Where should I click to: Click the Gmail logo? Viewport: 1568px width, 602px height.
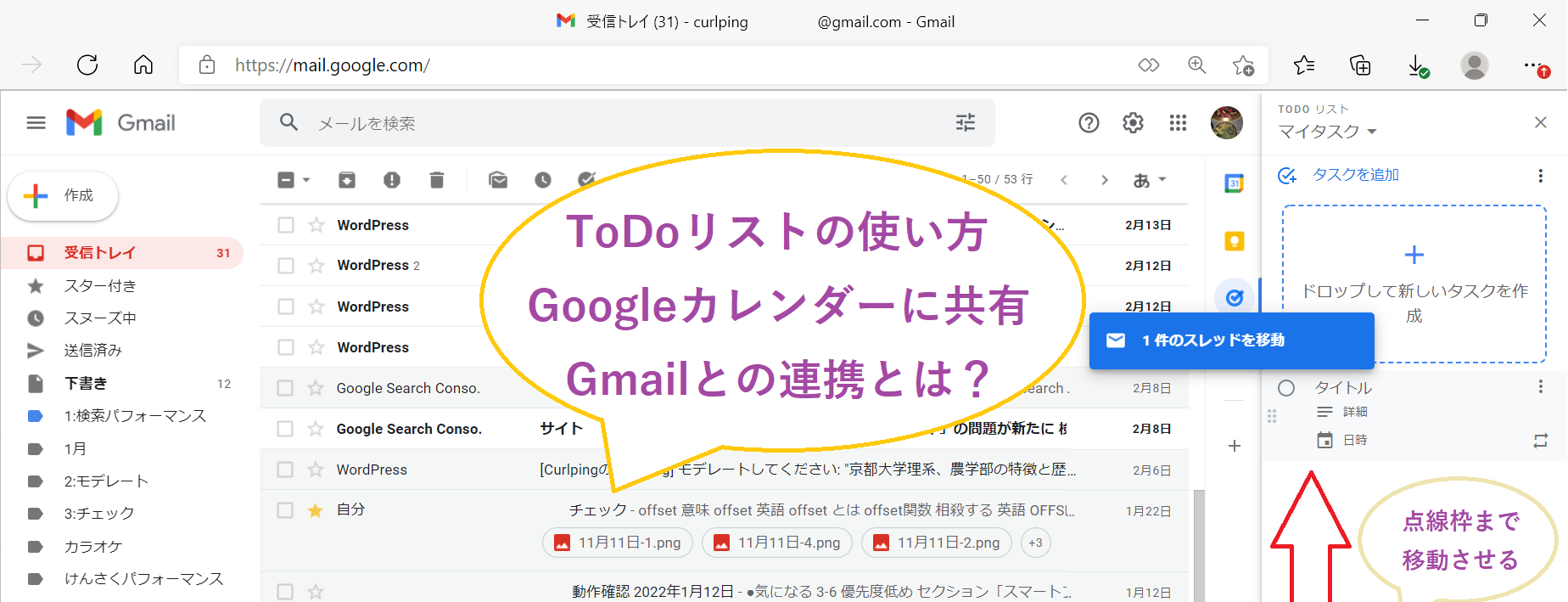[x=120, y=123]
